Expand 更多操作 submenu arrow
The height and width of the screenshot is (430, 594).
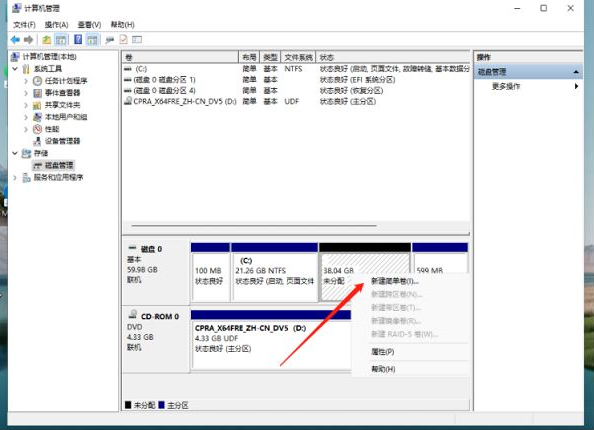click(x=576, y=86)
